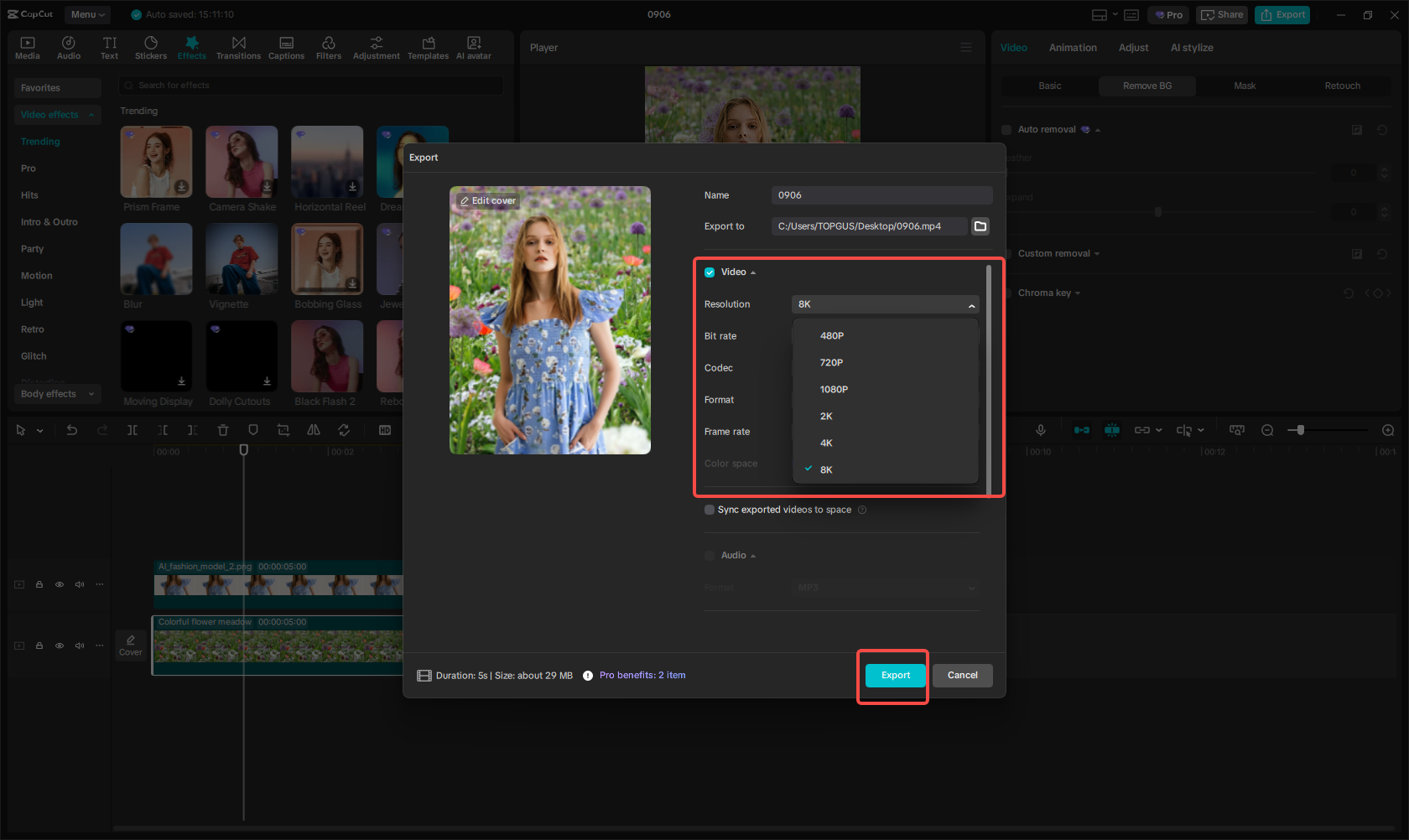Switch to the Remove BG tab
Viewport: 1409px width, 840px height.
coord(1146,86)
